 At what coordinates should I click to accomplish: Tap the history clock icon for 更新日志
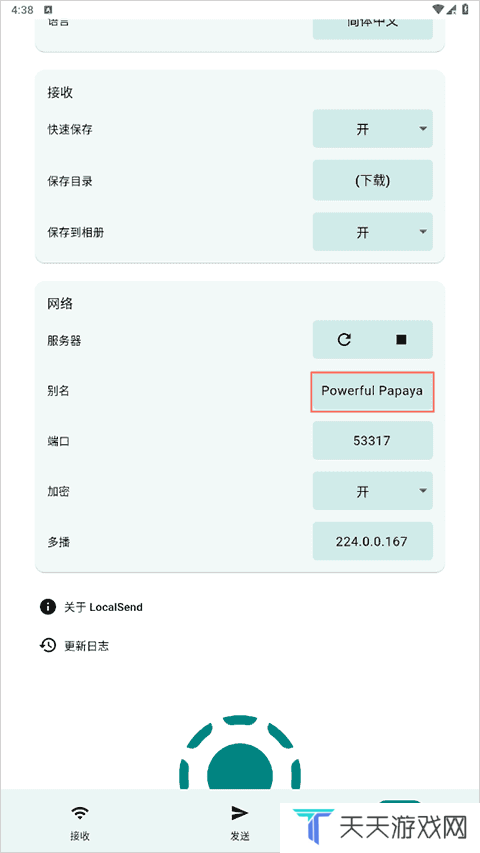point(48,646)
